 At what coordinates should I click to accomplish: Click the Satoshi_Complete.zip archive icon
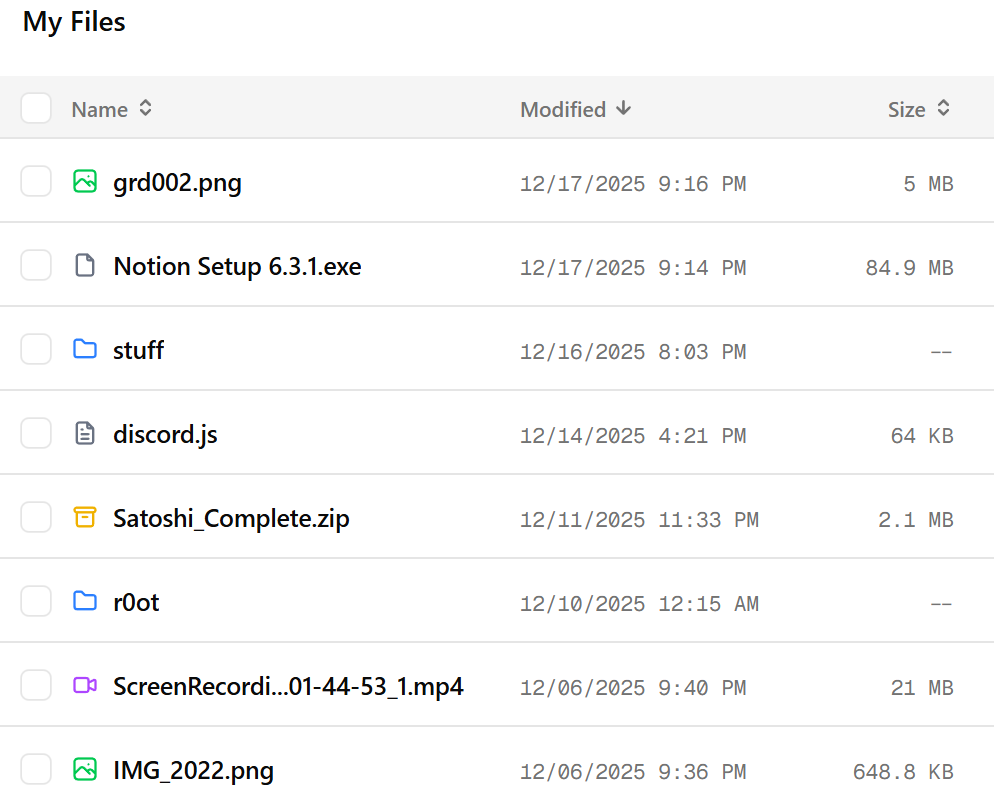pyautogui.click(x=85, y=518)
